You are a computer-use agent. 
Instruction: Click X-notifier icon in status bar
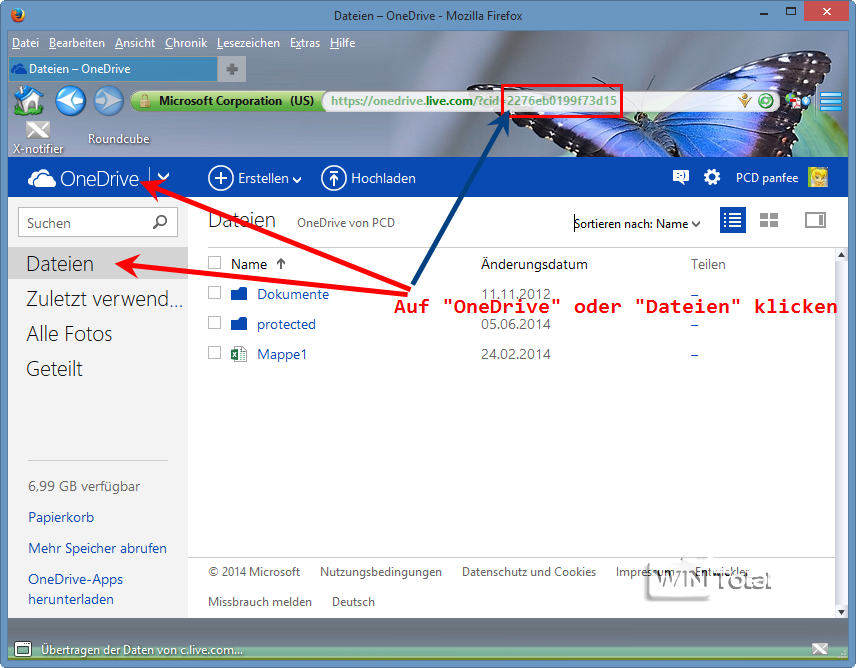pyautogui.click(x=820, y=649)
